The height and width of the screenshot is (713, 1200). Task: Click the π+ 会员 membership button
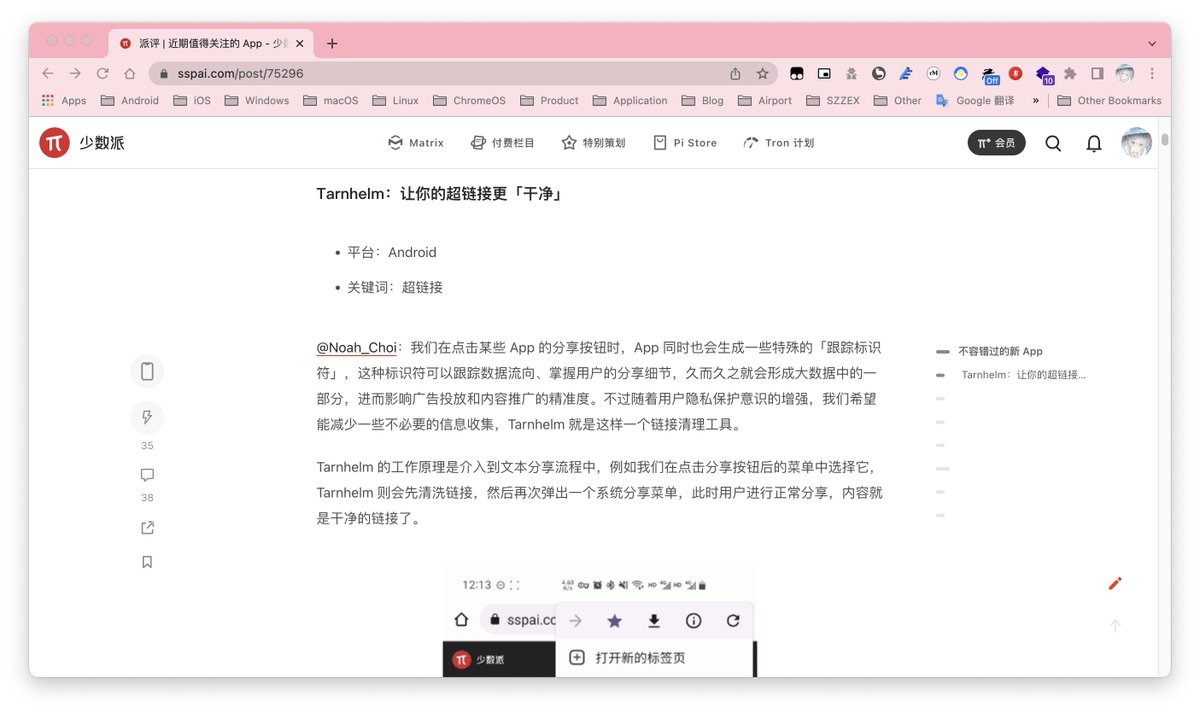[x=996, y=143]
